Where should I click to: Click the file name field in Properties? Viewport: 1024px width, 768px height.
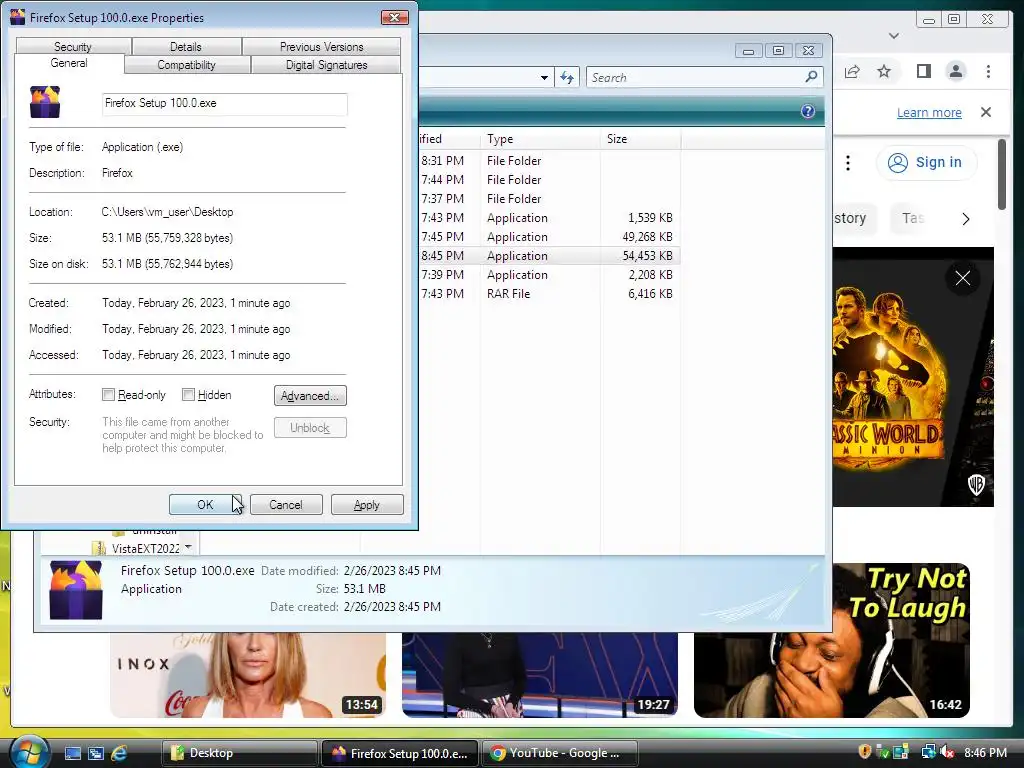coord(225,103)
